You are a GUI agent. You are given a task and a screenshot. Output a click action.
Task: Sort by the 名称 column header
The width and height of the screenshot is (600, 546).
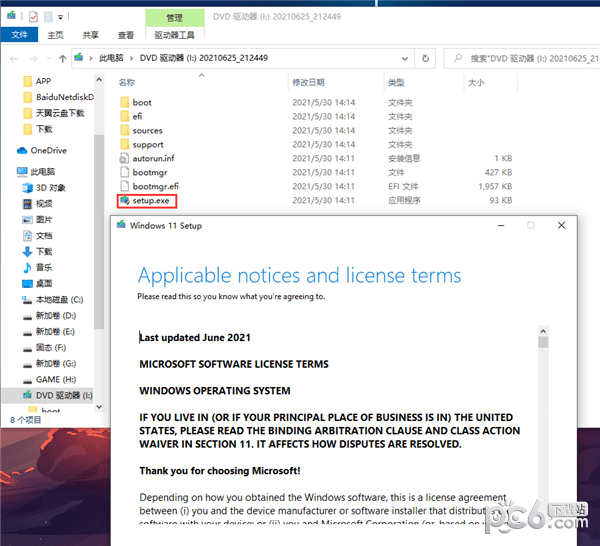click(127, 82)
